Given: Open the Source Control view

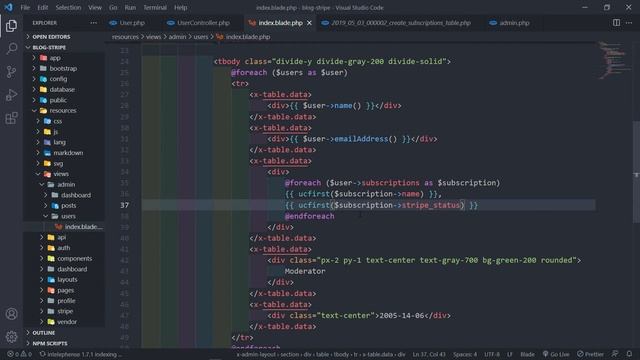Looking at the screenshot, I should (x=11, y=72).
